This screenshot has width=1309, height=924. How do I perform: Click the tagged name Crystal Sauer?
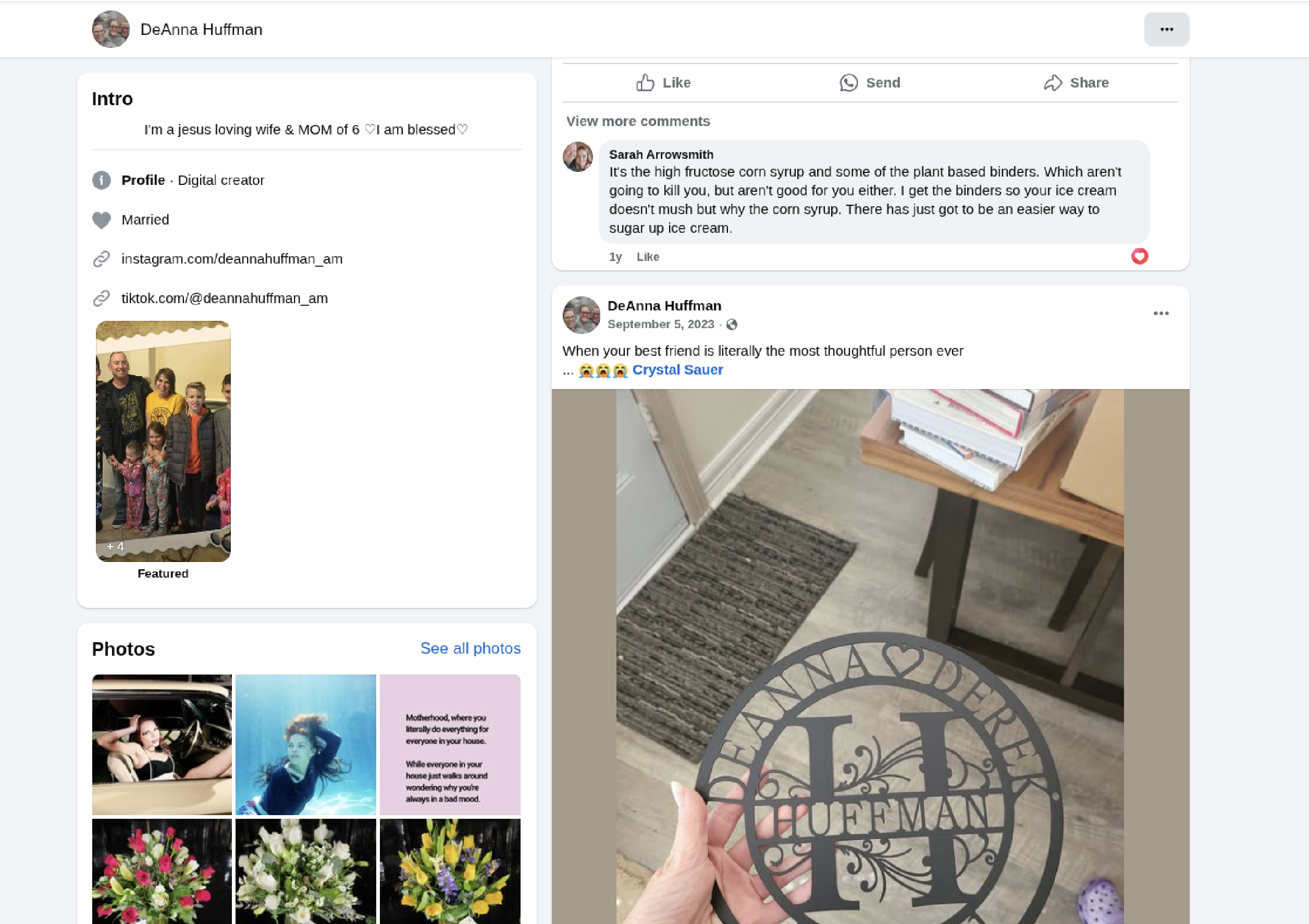pos(677,370)
